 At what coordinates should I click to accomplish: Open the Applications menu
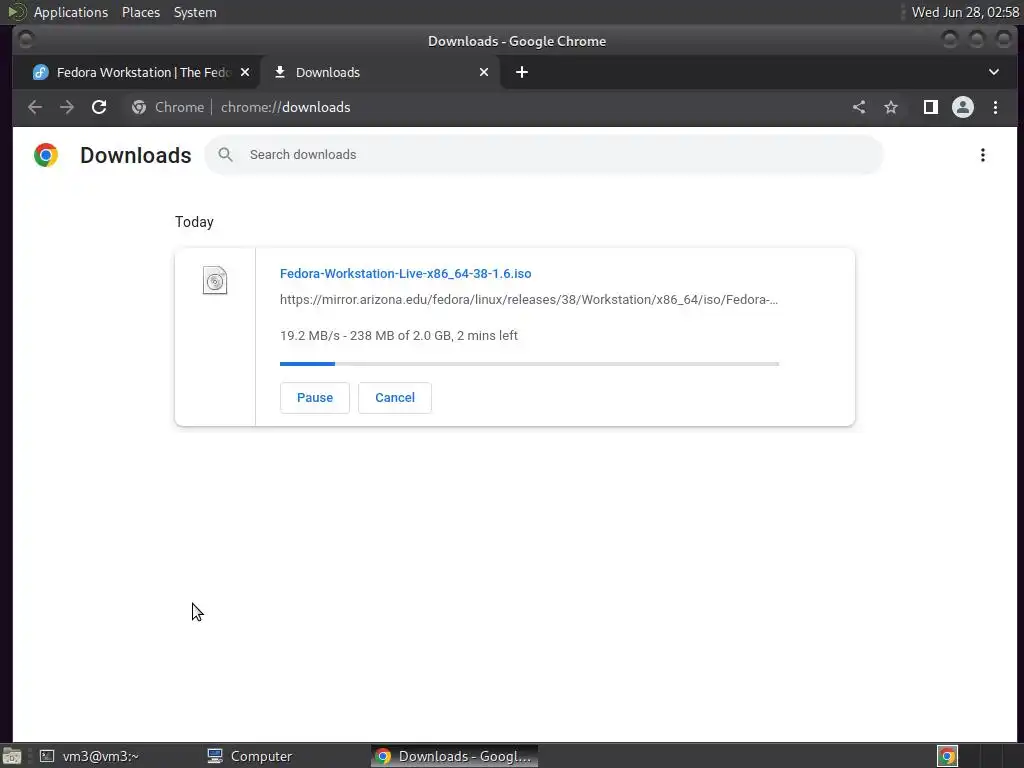pyautogui.click(x=71, y=12)
